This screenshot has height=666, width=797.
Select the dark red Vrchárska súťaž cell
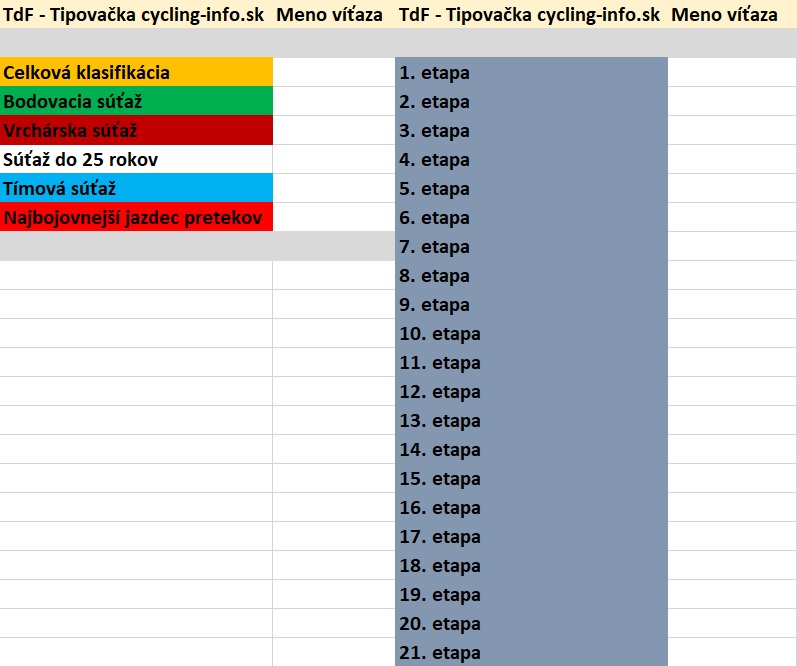pos(136,131)
